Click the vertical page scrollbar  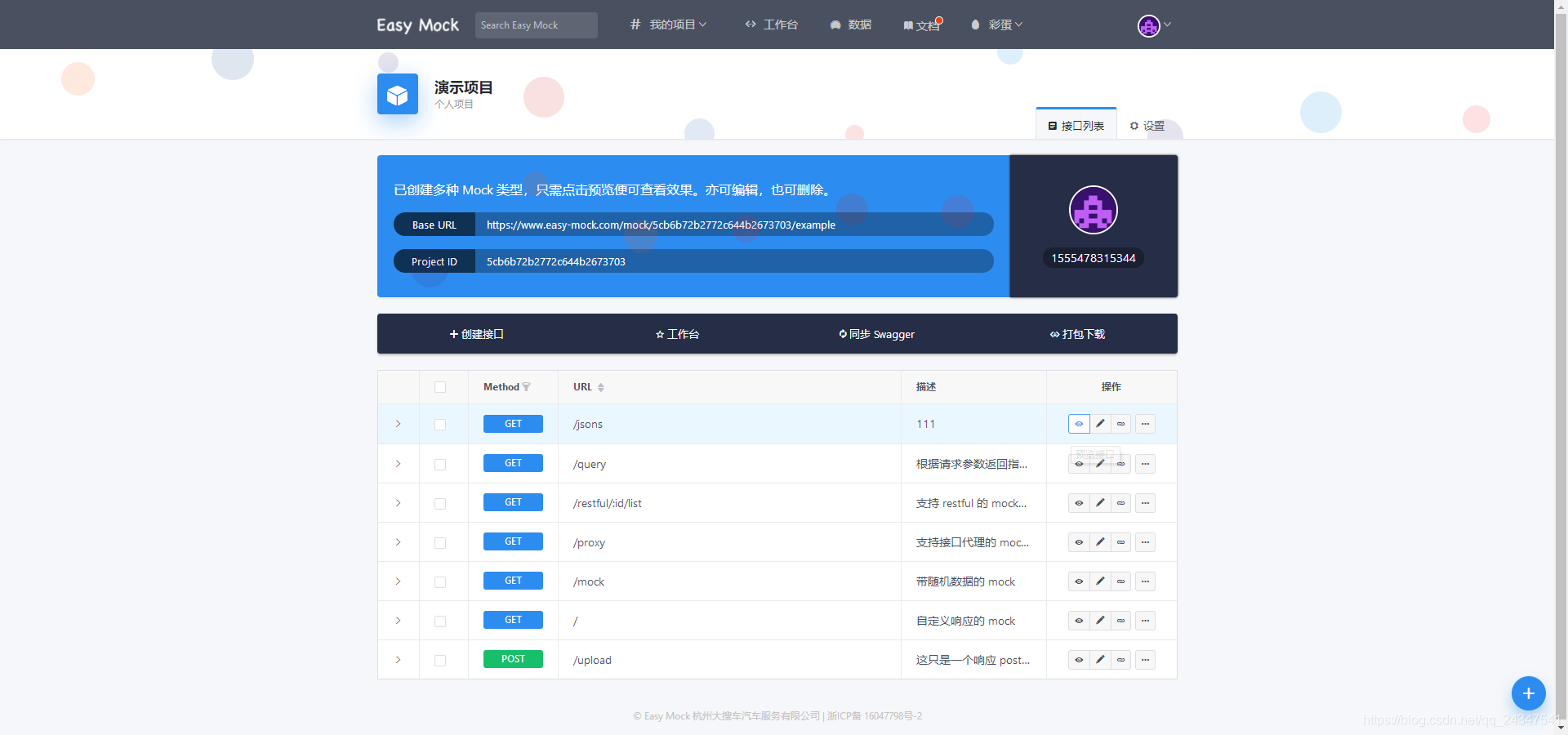(1561, 367)
